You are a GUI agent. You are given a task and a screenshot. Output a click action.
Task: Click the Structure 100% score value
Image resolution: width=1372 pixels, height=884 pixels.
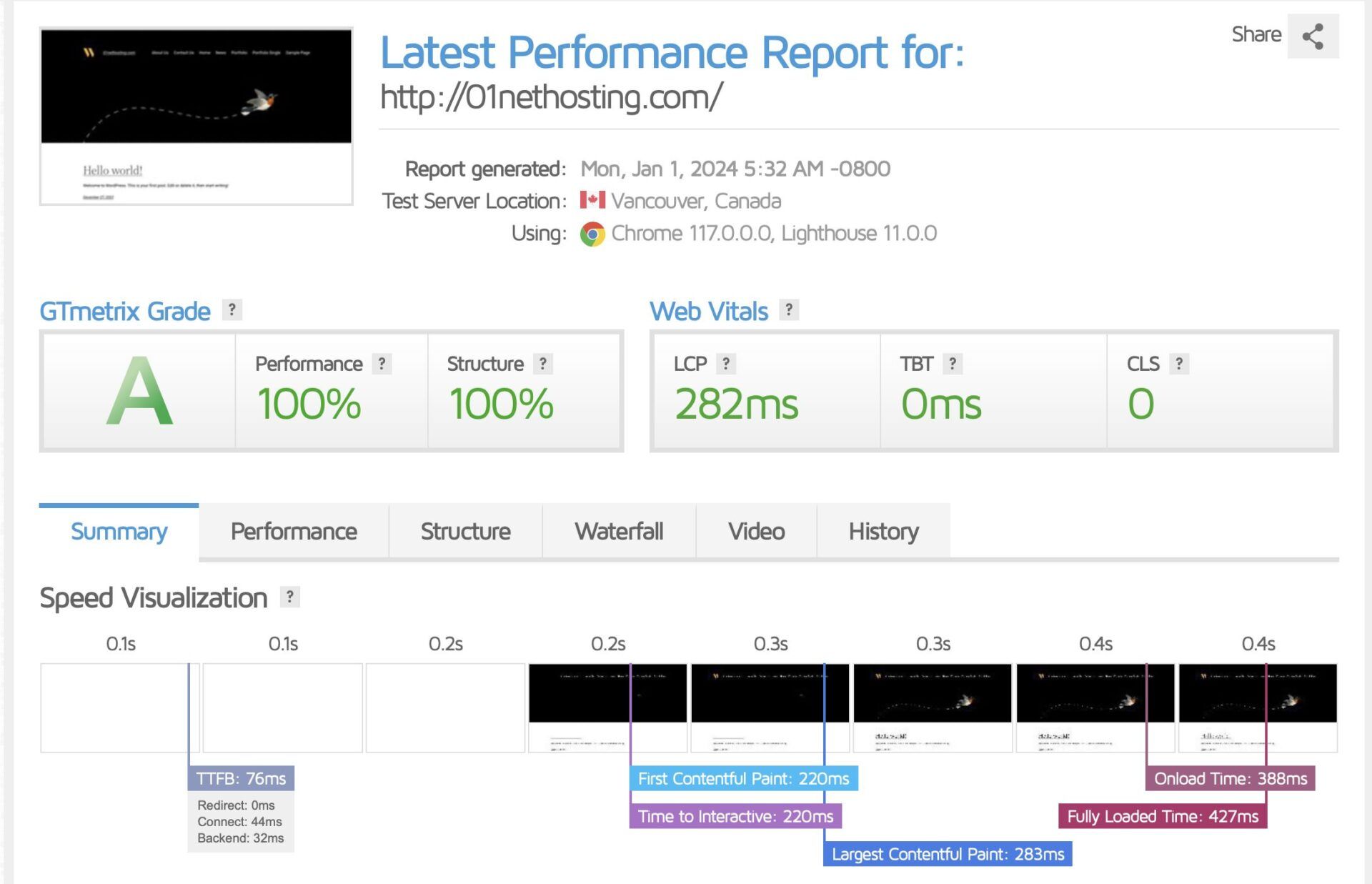coord(501,404)
